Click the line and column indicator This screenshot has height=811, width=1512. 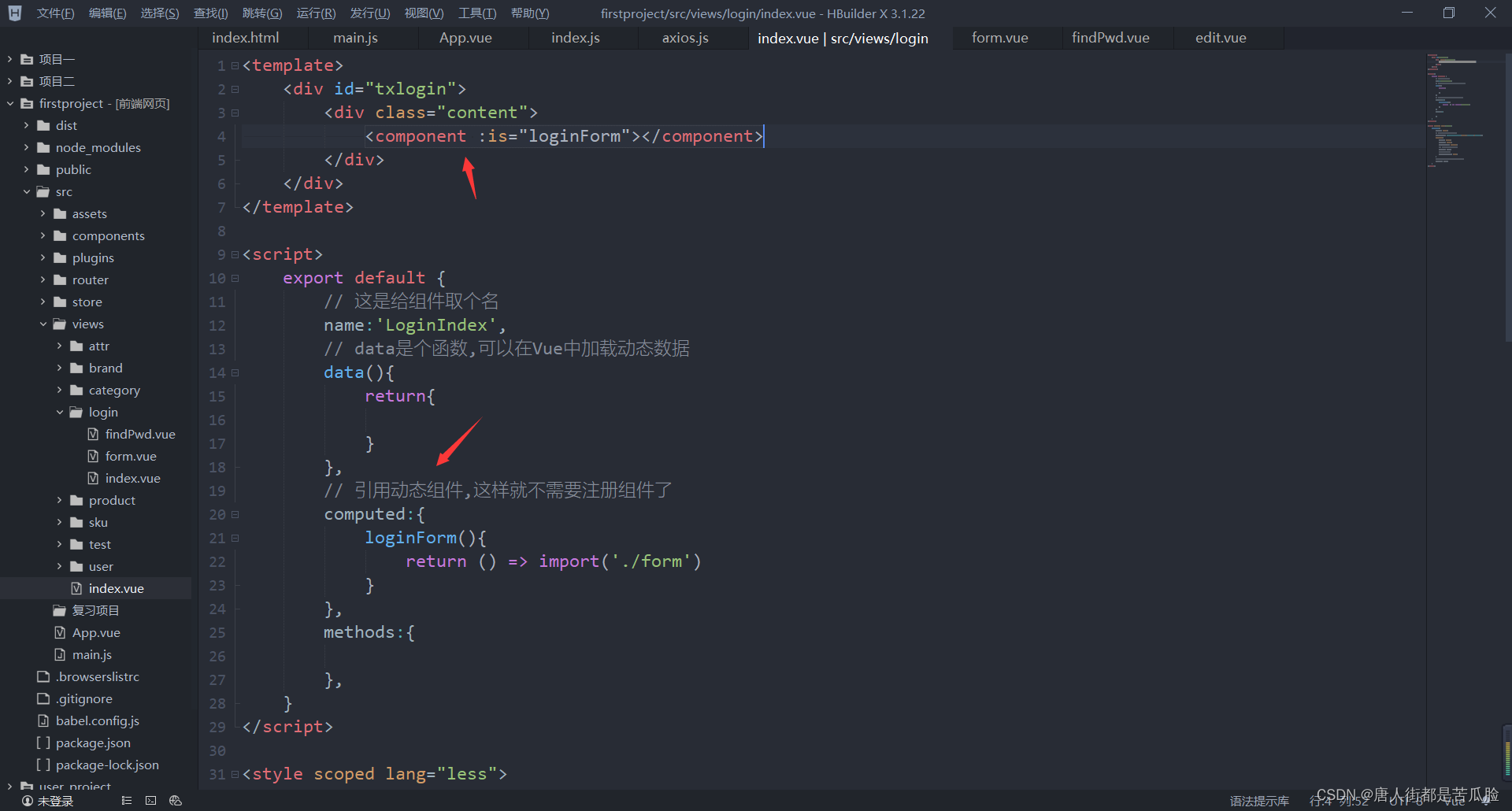[x=1339, y=801]
